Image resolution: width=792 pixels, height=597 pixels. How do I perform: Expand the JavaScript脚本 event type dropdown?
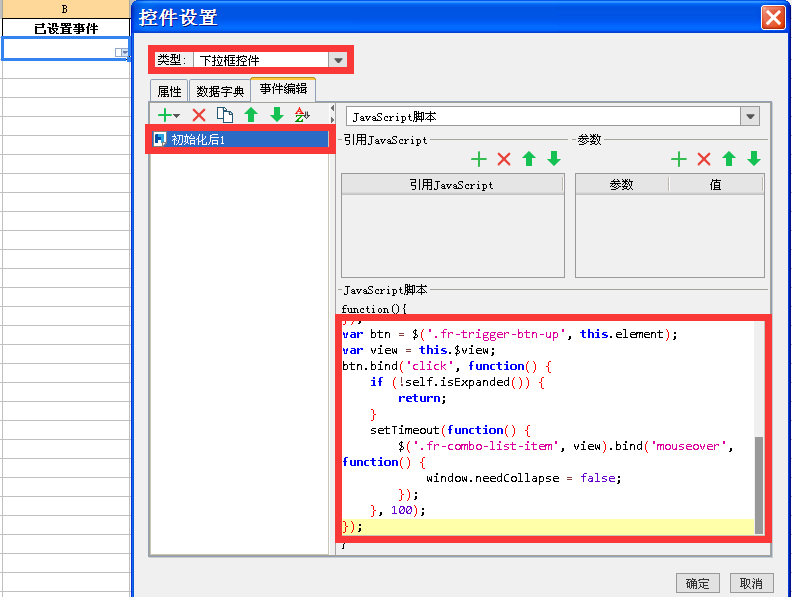[x=751, y=117]
